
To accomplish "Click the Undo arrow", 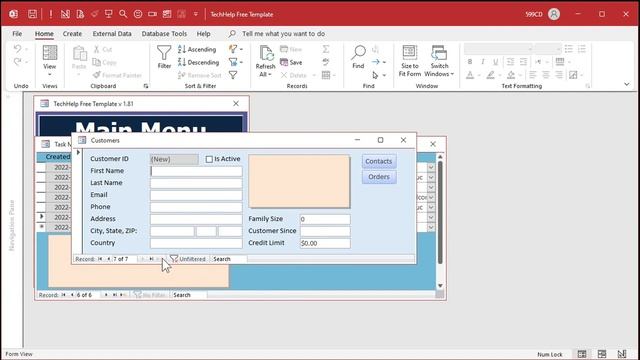I will (17, 49).
